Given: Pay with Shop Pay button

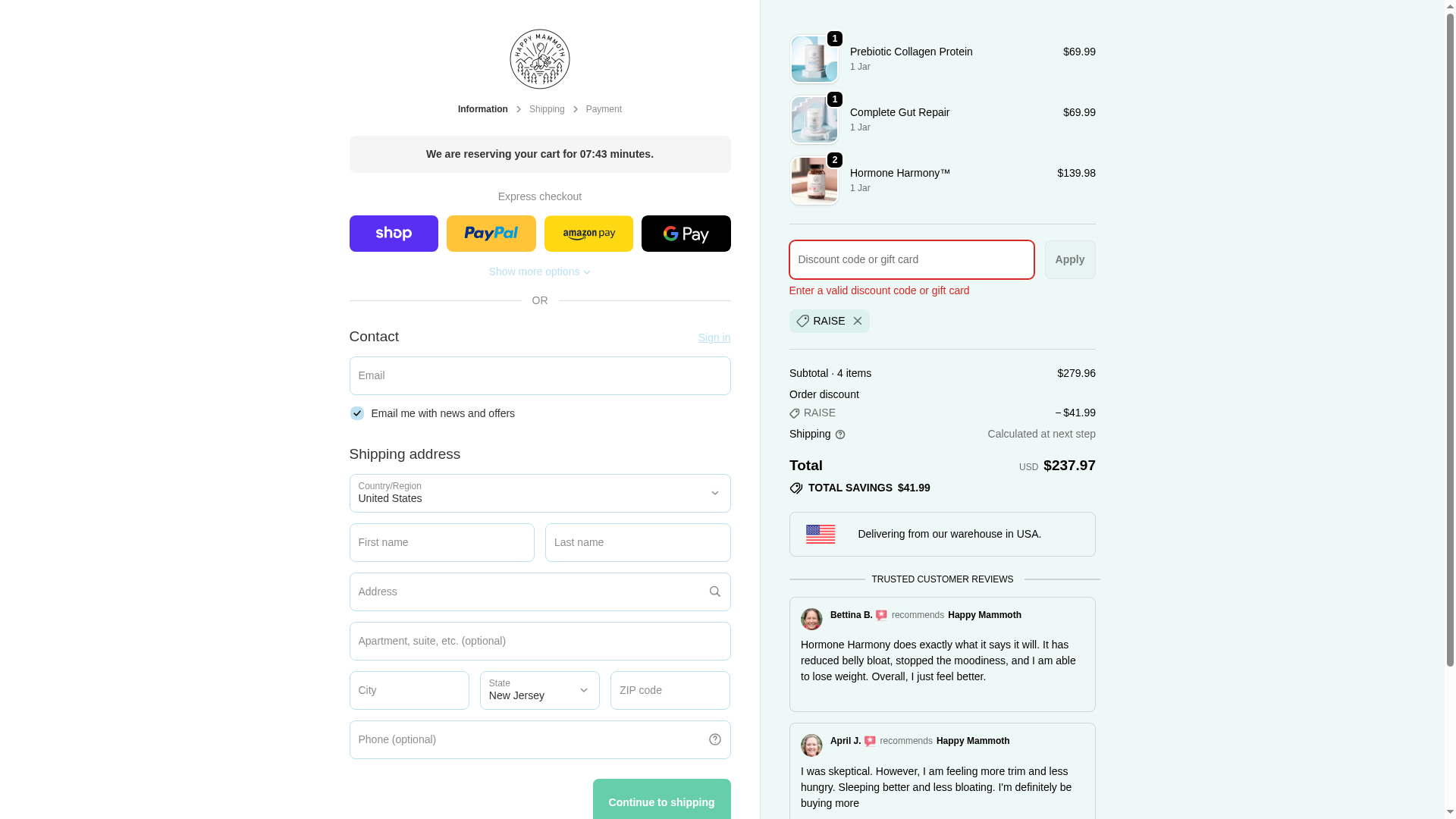Looking at the screenshot, I should click(x=394, y=234).
